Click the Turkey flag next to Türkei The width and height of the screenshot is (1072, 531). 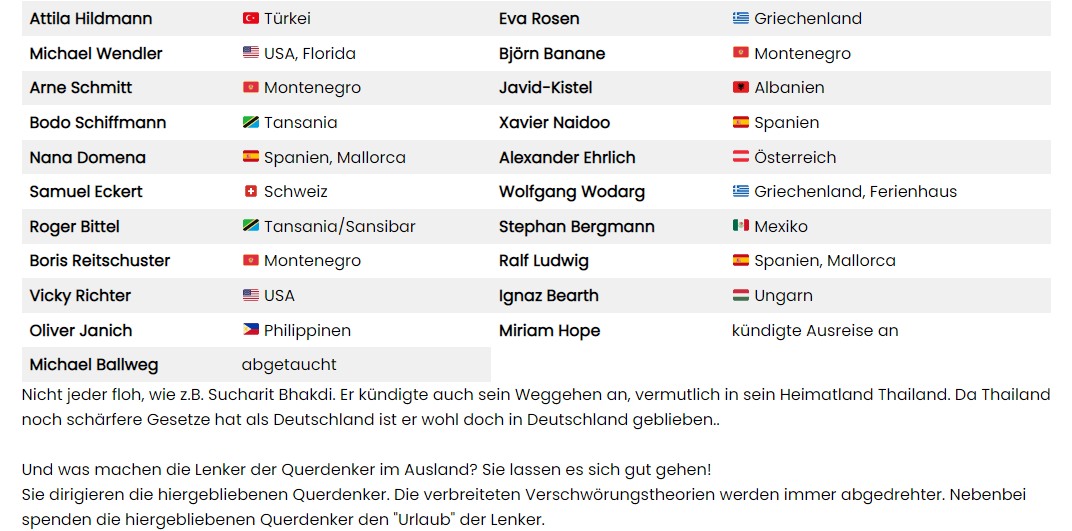click(251, 18)
